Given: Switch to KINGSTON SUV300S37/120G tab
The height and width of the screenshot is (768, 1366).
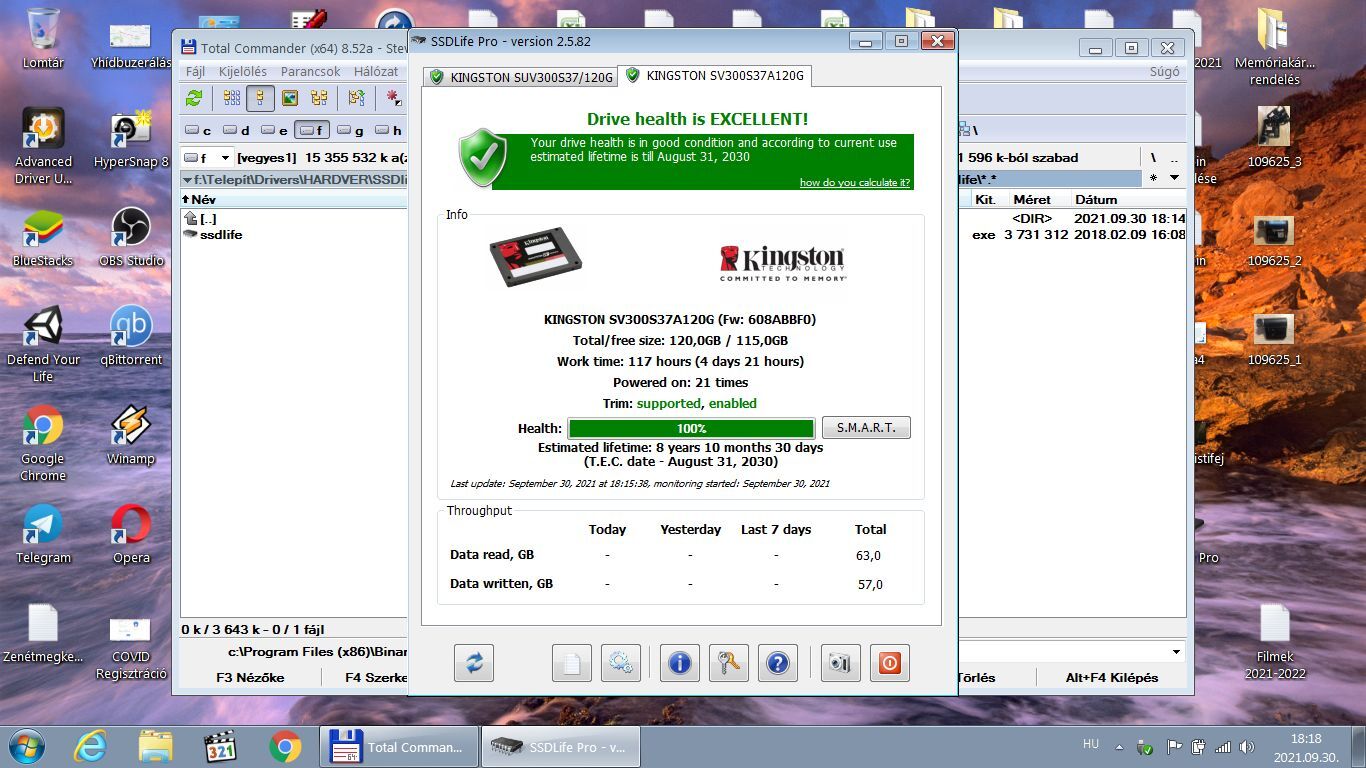Looking at the screenshot, I should click(x=520, y=77).
